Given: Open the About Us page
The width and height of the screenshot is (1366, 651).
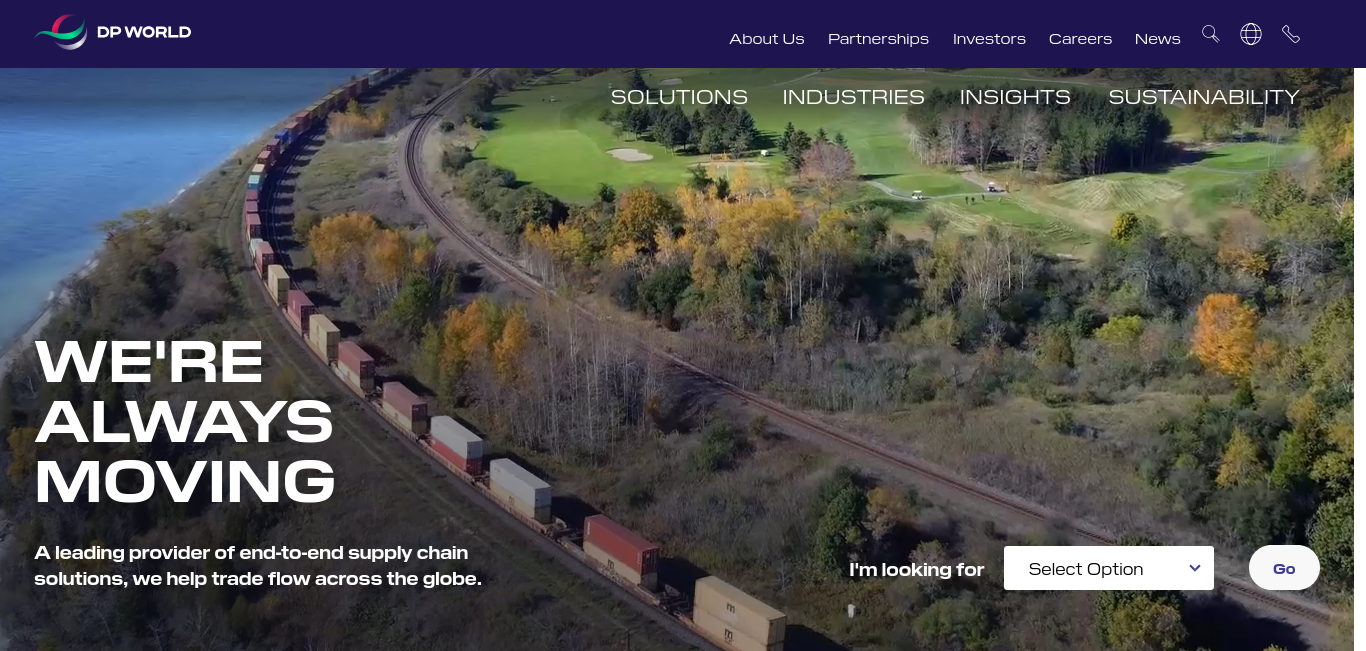Looking at the screenshot, I should (766, 39).
